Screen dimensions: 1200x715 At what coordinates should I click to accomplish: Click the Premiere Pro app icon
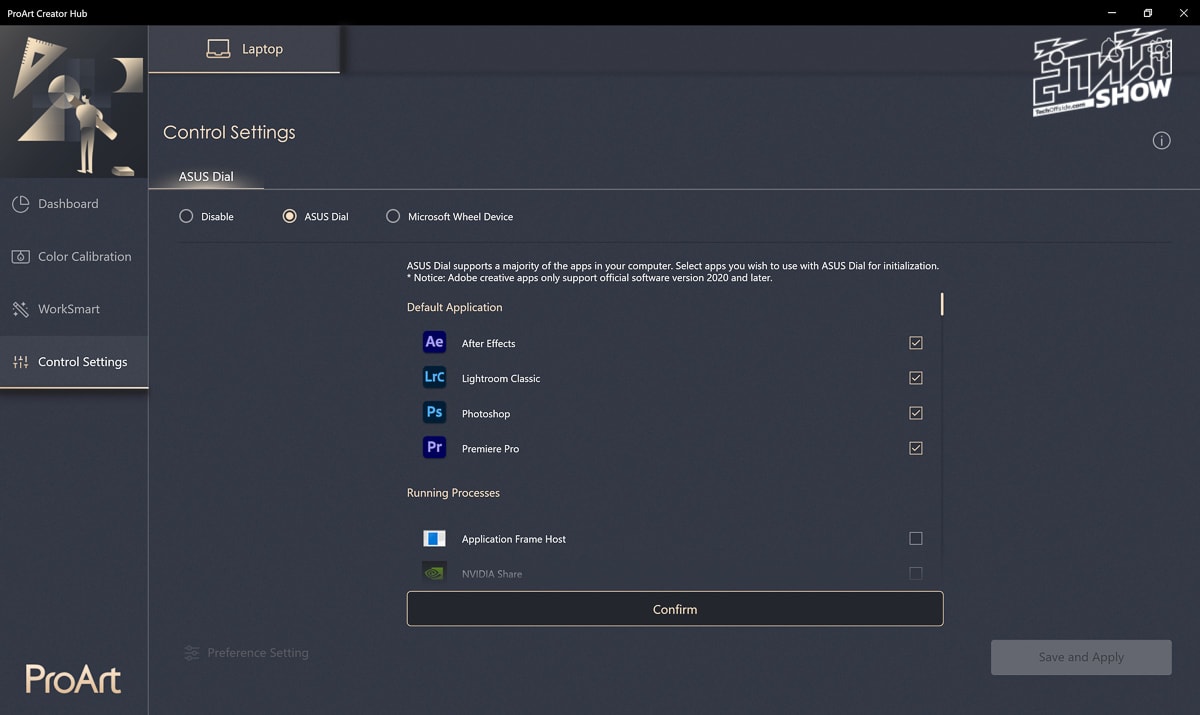tap(434, 447)
